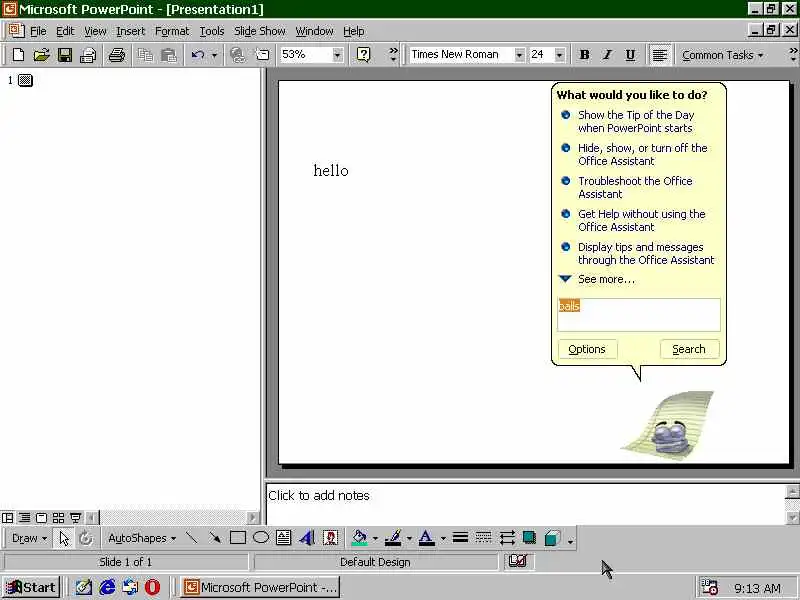Open the Zoom 53% dropdown

coord(337,55)
